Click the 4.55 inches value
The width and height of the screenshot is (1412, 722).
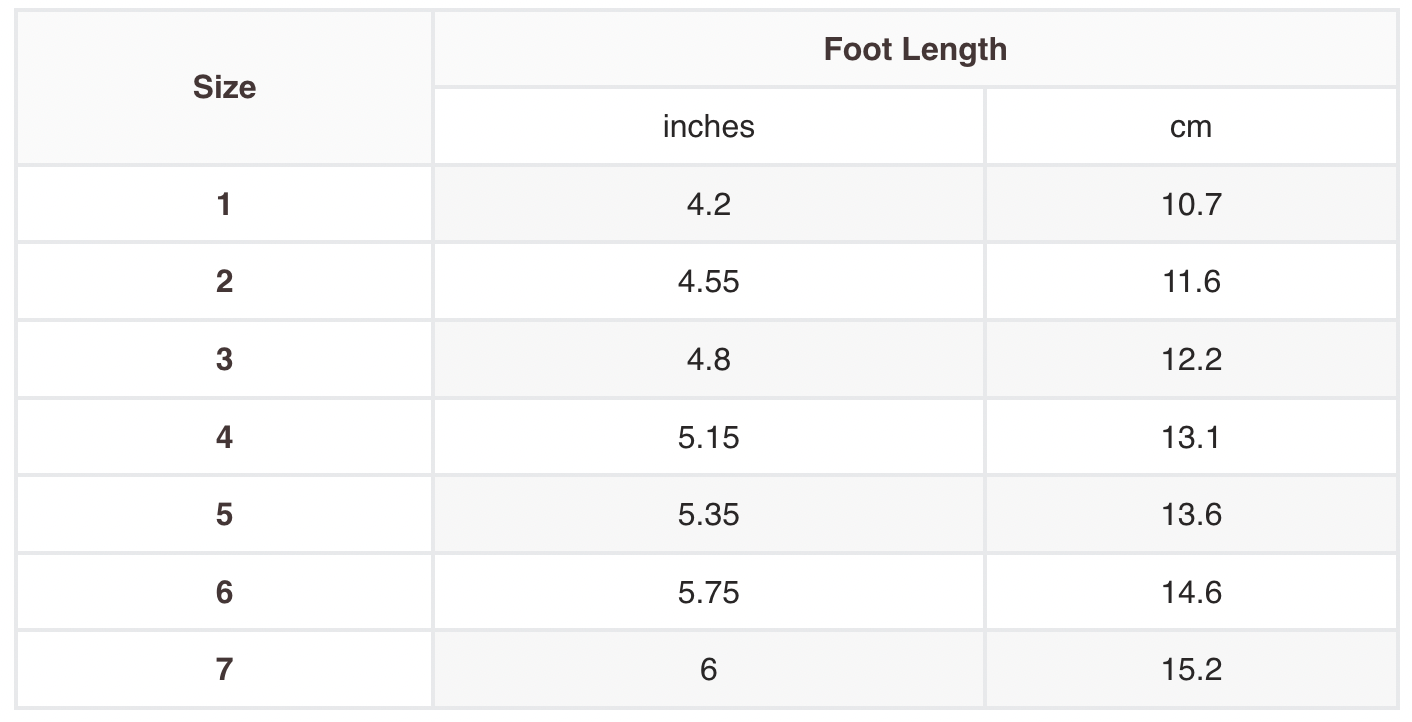tap(708, 281)
